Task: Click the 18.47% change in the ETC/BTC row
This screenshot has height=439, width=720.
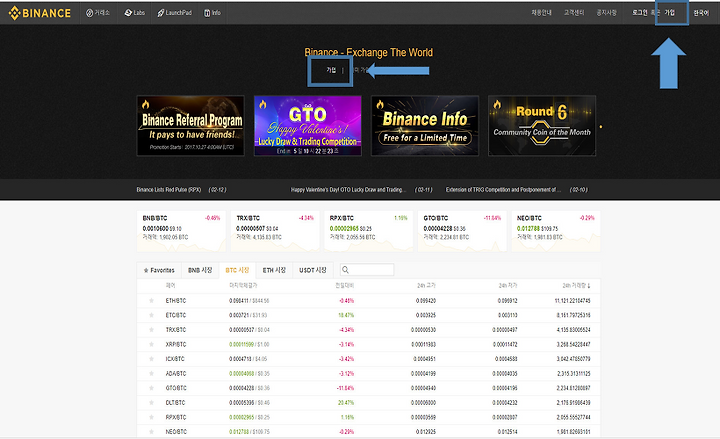Action: (346, 315)
